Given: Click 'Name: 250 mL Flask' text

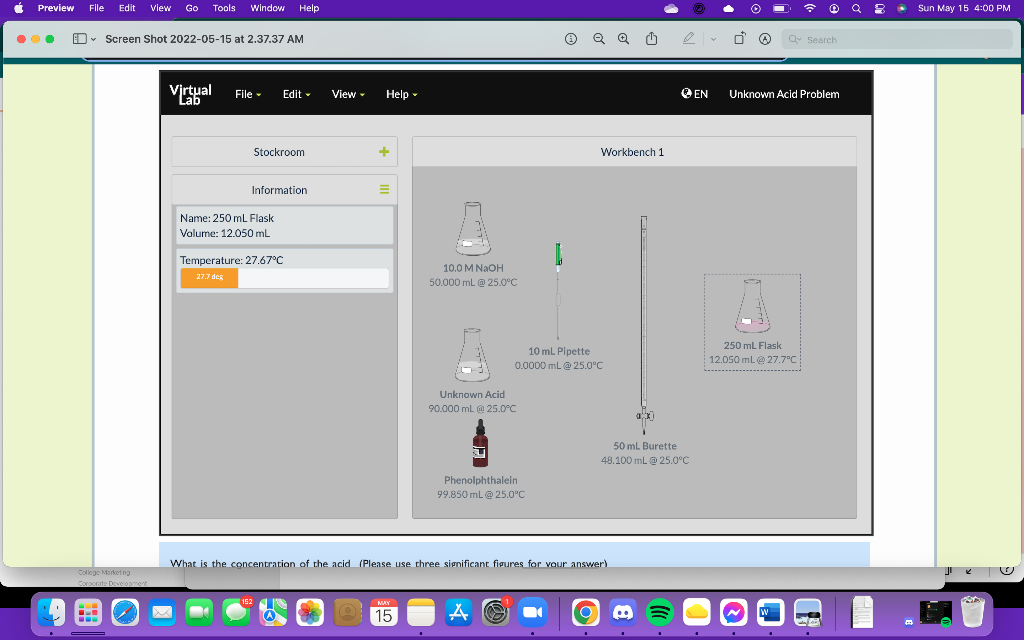Looking at the screenshot, I should (227, 218).
